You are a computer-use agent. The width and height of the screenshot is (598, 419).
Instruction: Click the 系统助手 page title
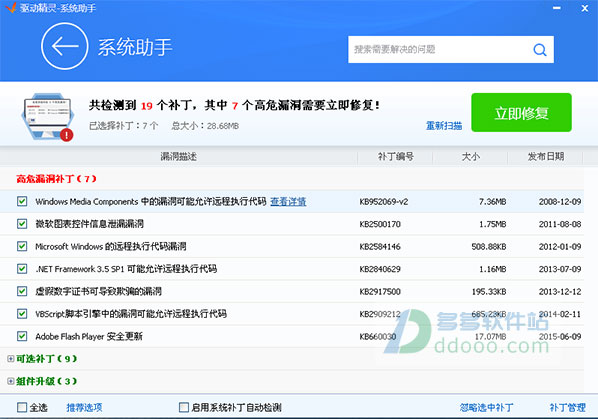tap(135, 47)
